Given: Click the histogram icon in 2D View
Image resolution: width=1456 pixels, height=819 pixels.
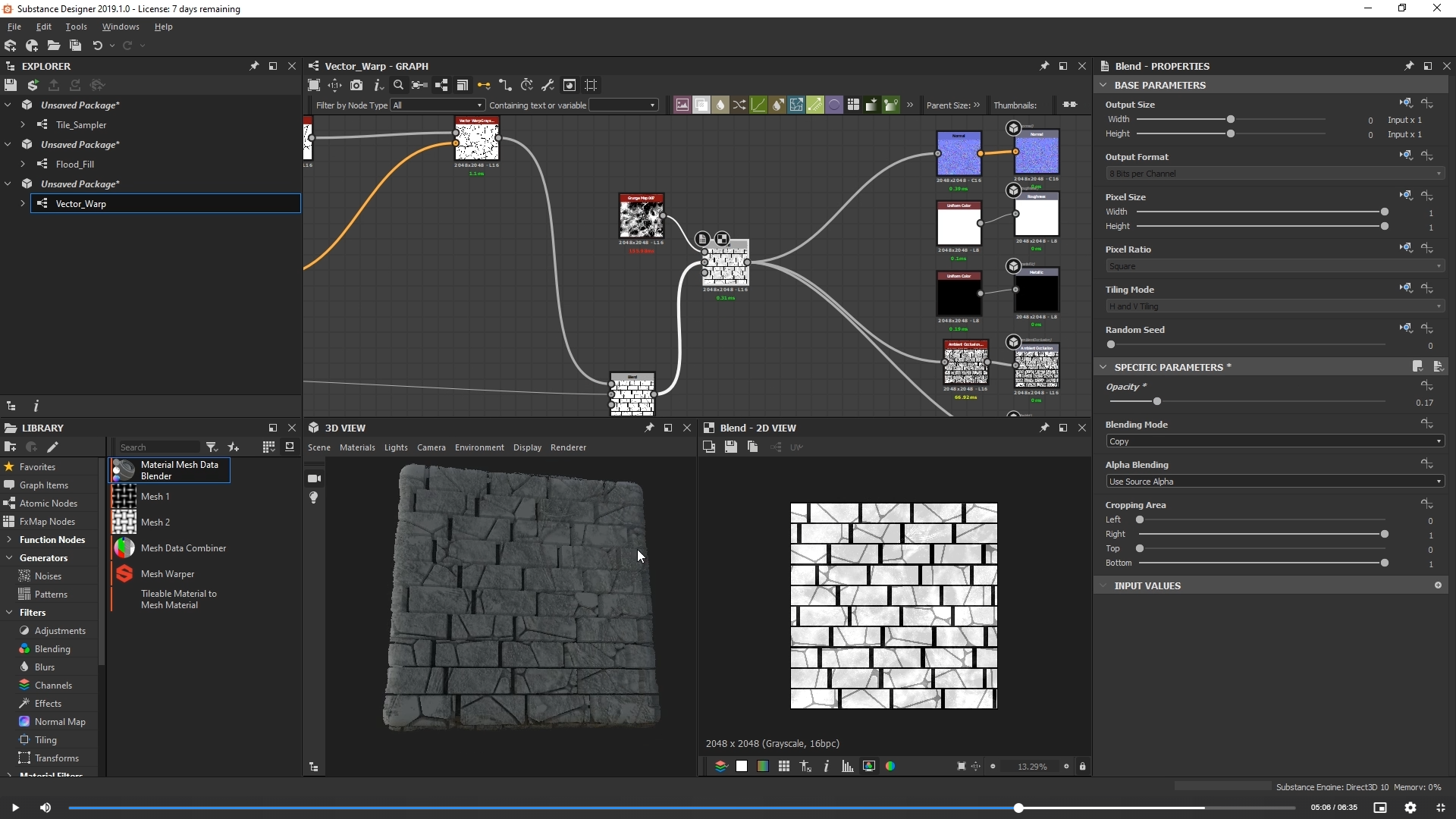Looking at the screenshot, I should tap(847, 766).
